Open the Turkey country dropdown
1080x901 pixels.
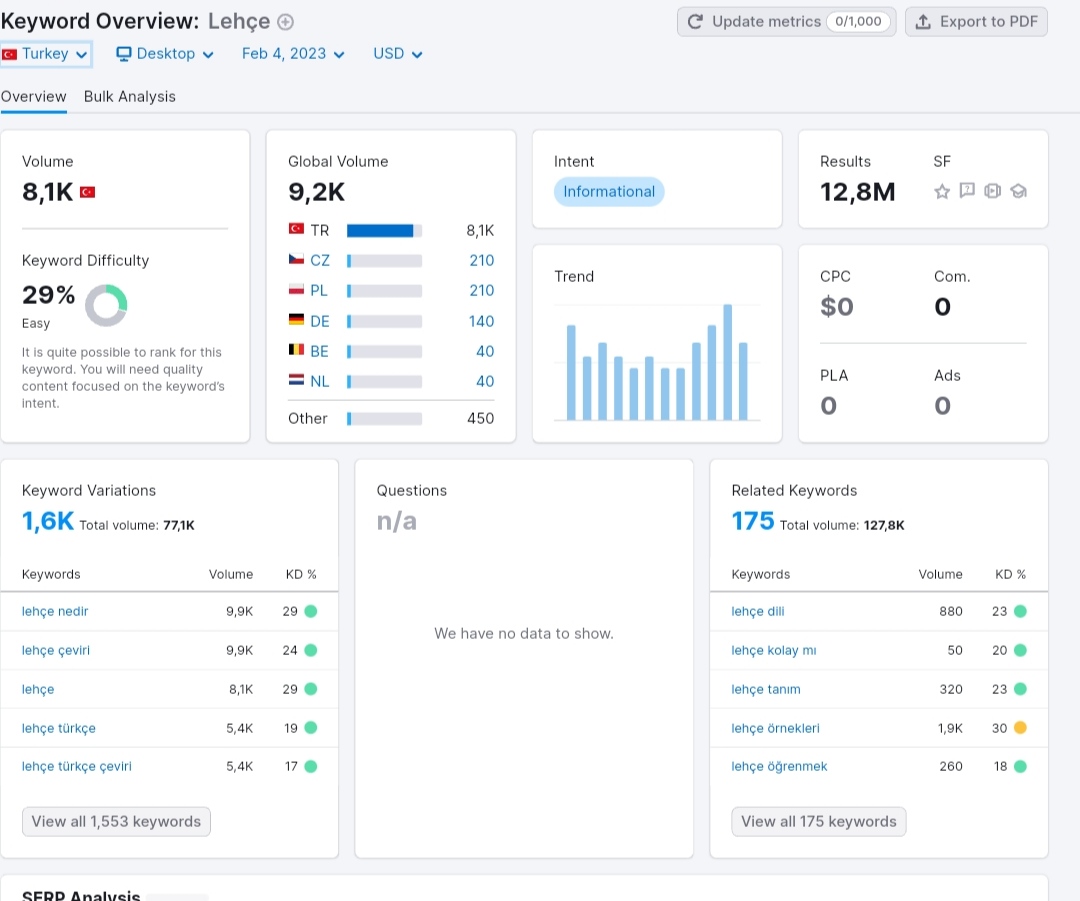click(45, 54)
